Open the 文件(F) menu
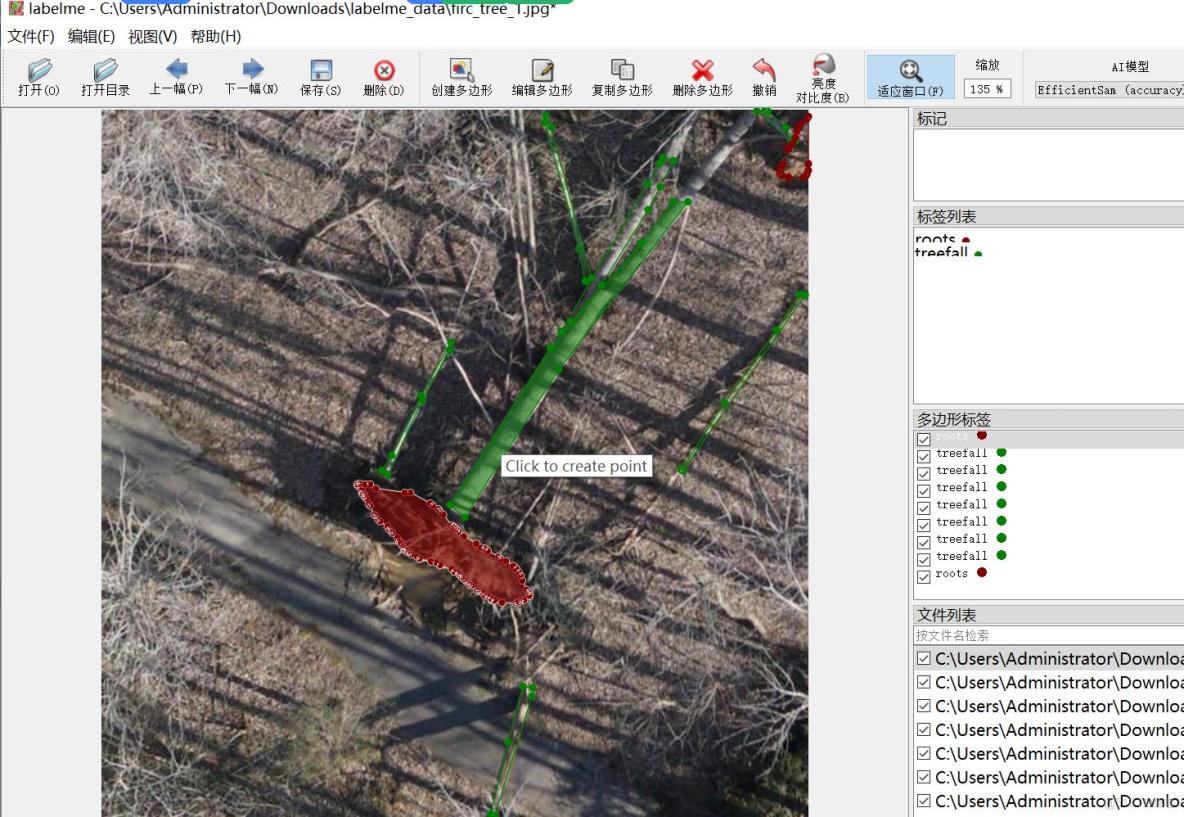The image size is (1184, 817). coord(31,37)
